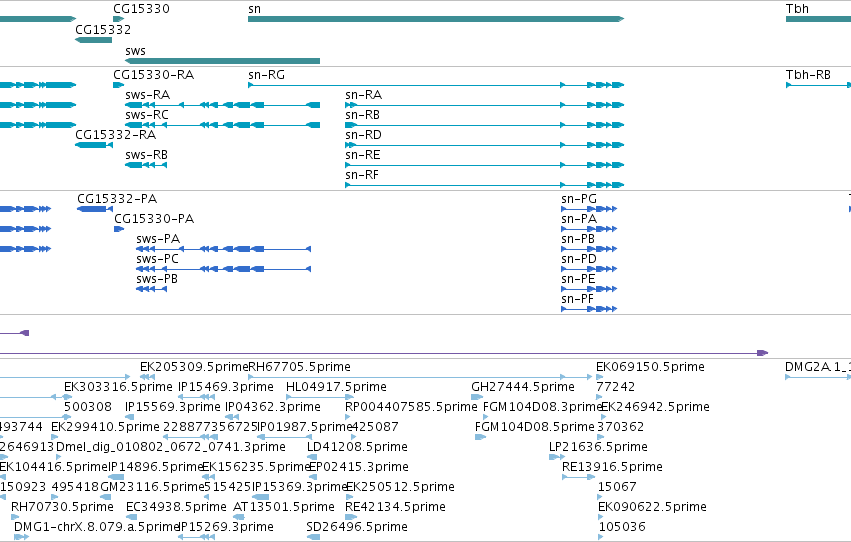Click the Tbh-RB transcript label
Image resolution: width=851 pixels, height=542 pixels.
click(808, 75)
